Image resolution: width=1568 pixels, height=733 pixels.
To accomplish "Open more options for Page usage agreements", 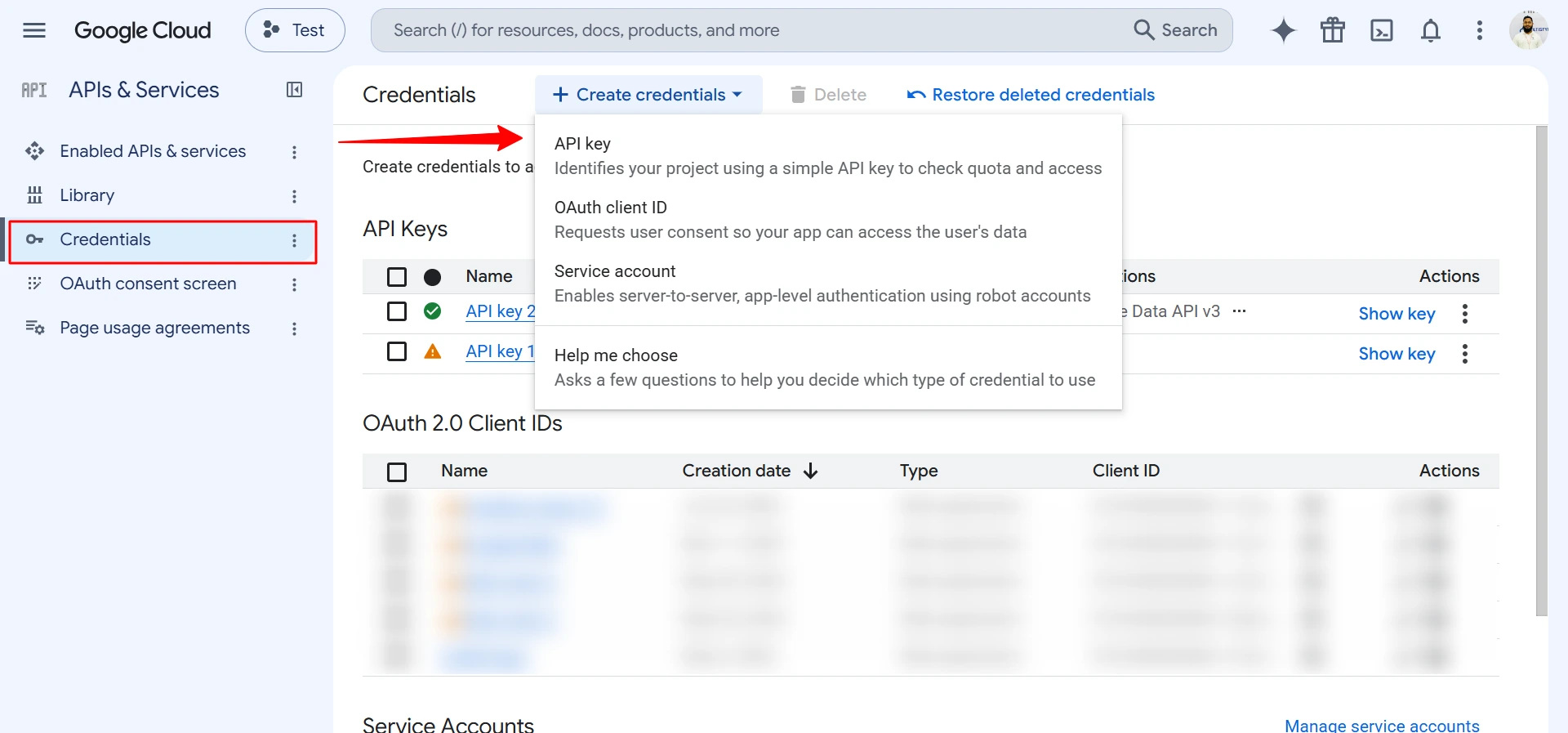I will pyautogui.click(x=295, y=329).
